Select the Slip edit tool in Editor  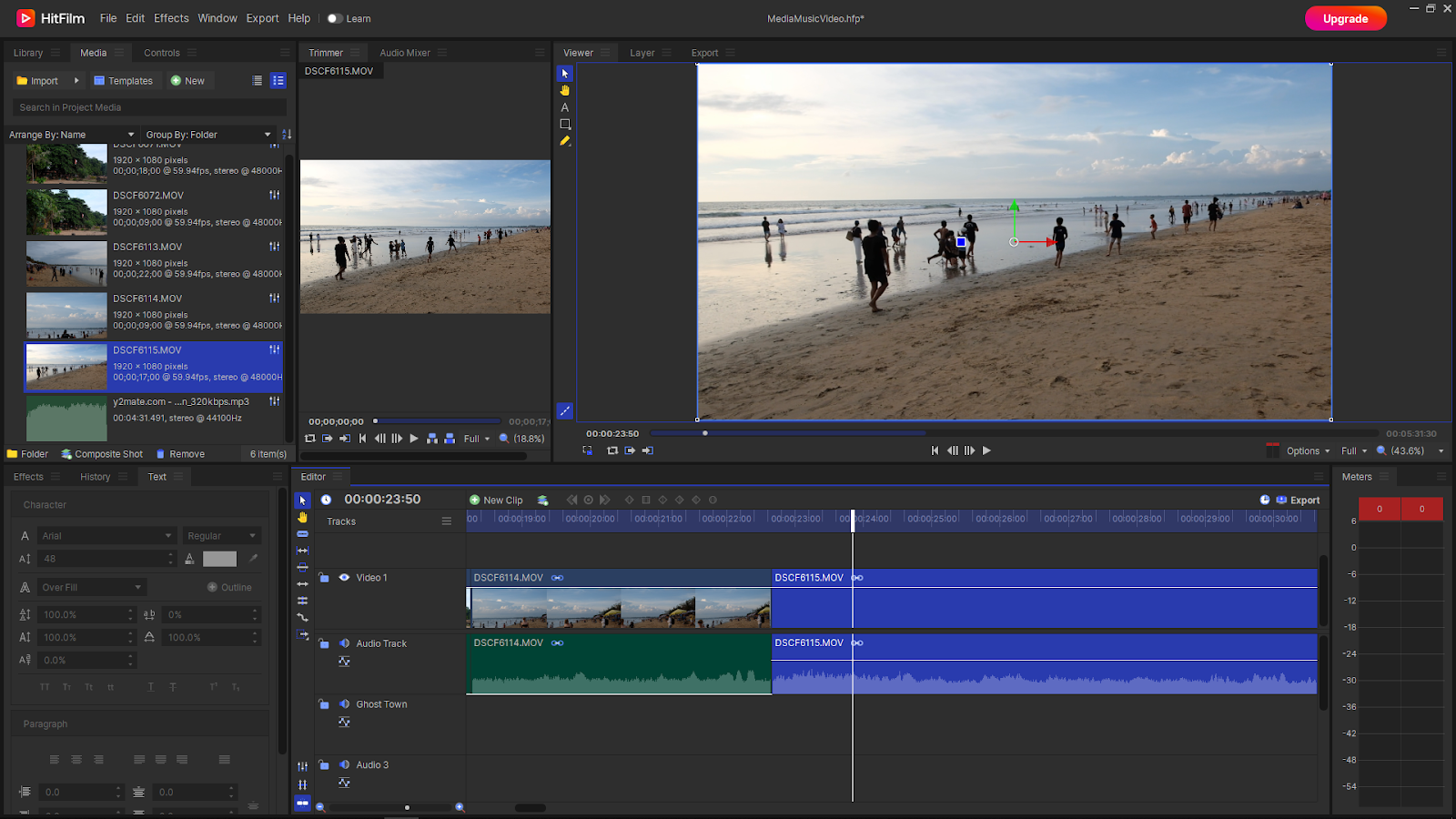click(x=303, y=551)
